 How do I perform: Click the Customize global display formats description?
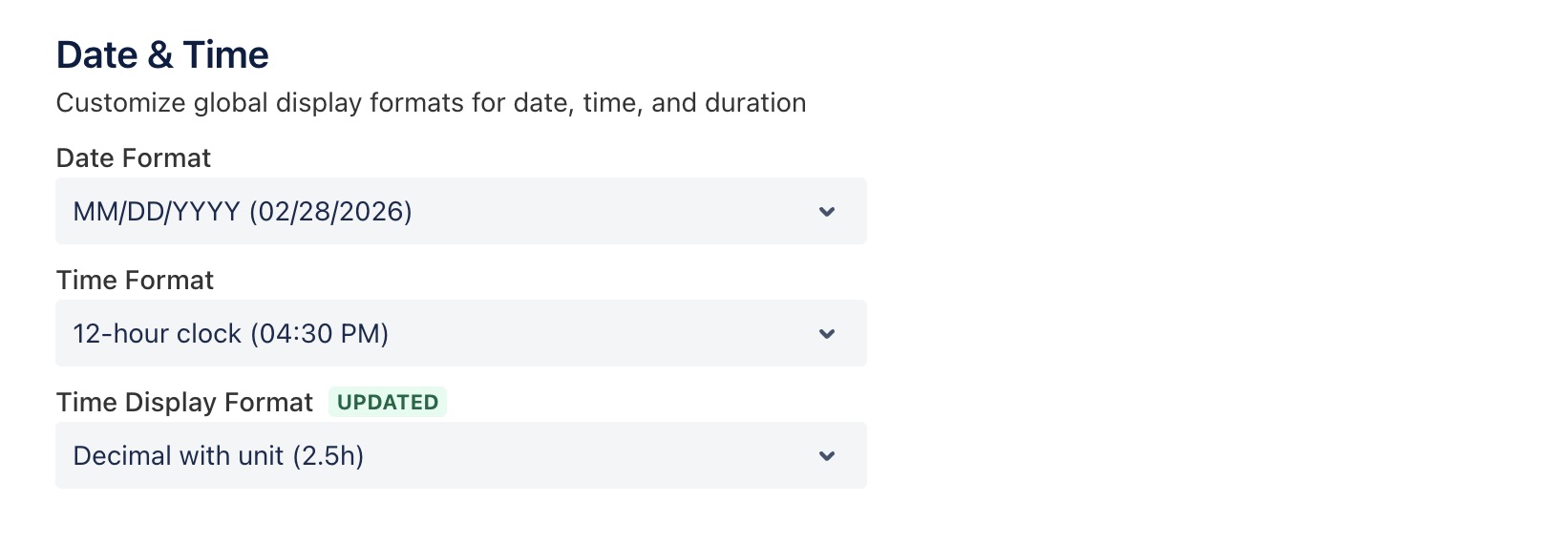click(x=431, y=103)
